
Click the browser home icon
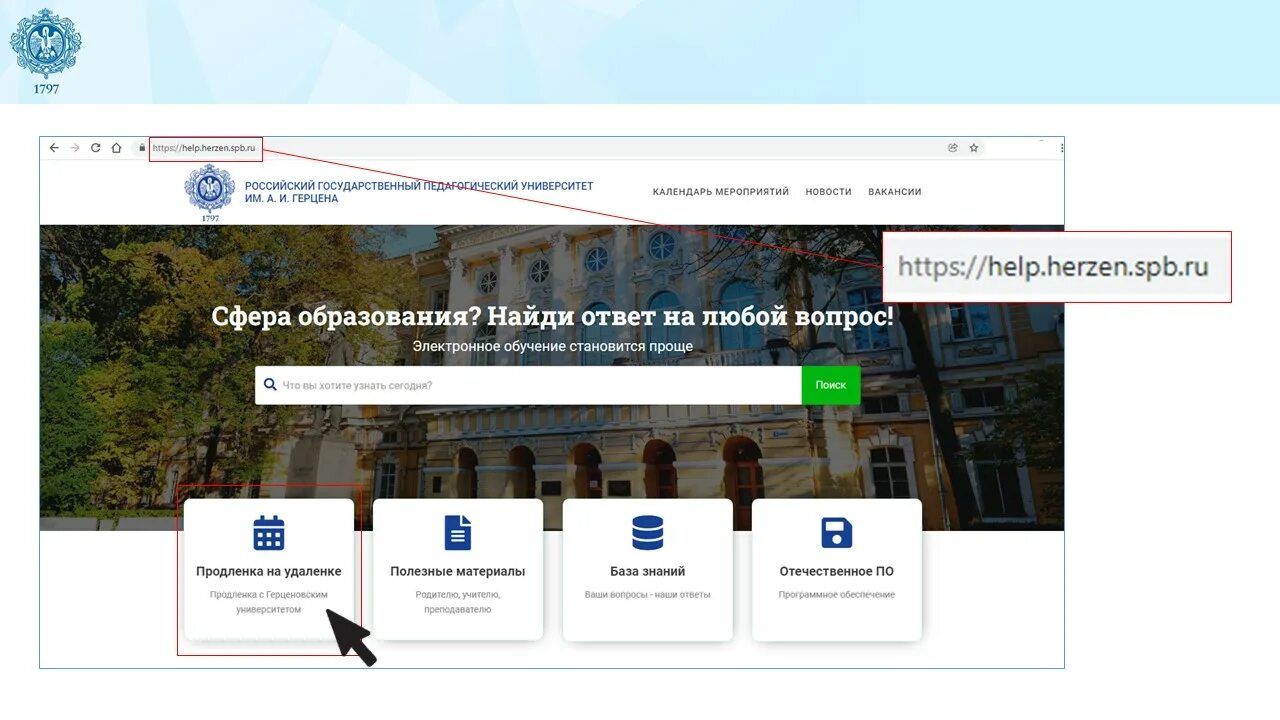(x=118, y=147)
